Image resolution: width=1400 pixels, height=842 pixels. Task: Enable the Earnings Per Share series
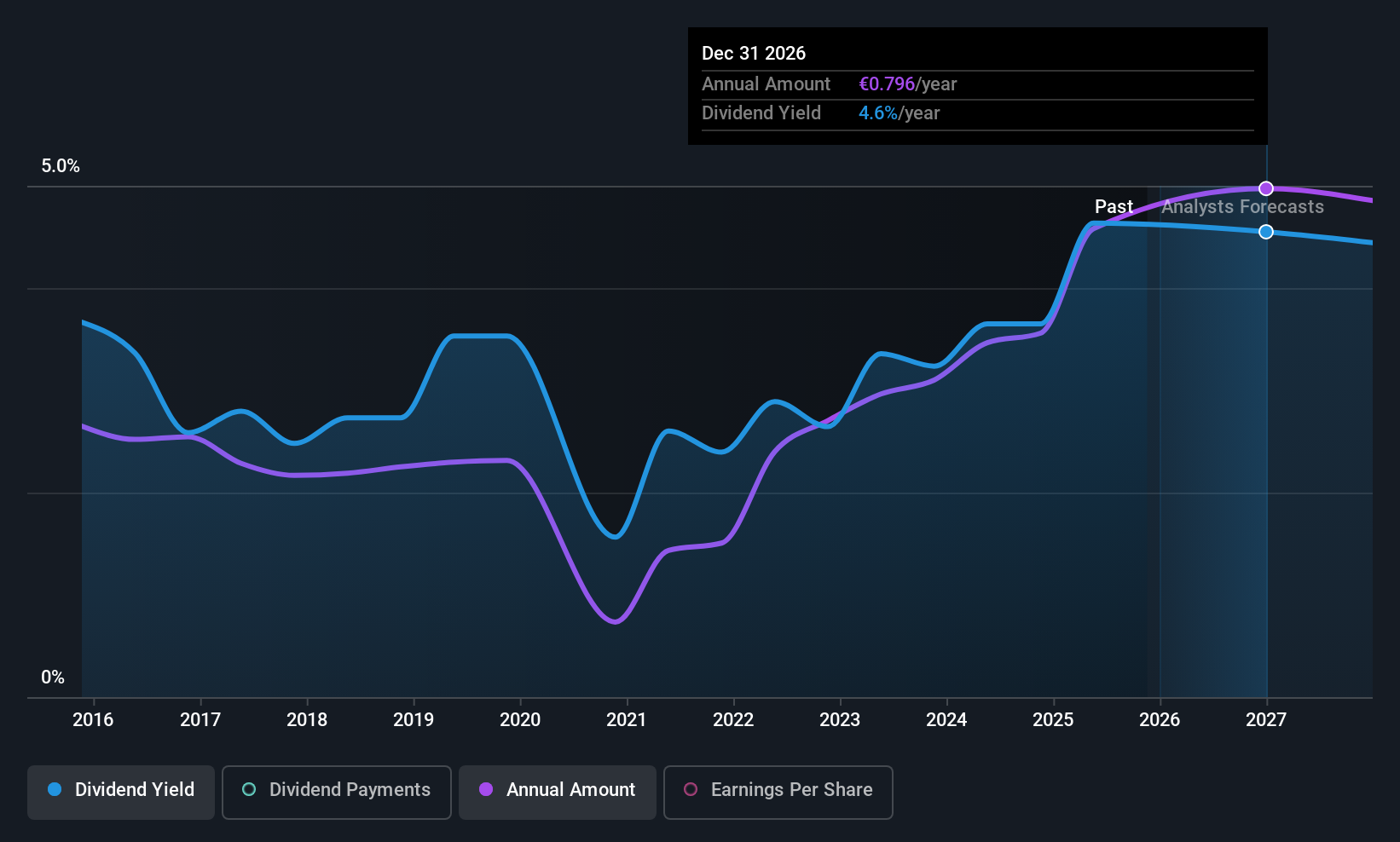pyautogui.click(x=777, y=791)
